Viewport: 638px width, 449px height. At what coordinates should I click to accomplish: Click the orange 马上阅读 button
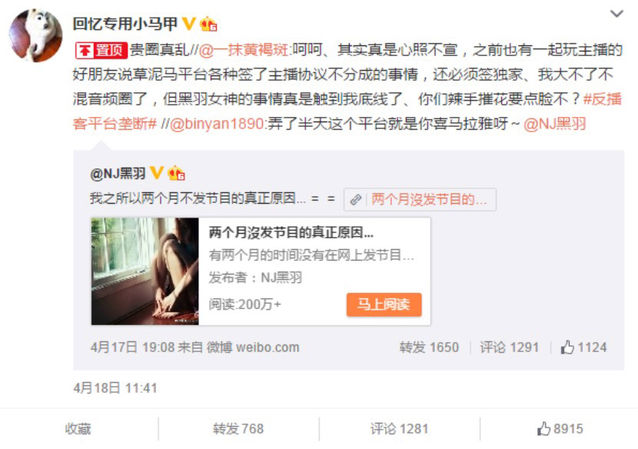click(384, 304)
